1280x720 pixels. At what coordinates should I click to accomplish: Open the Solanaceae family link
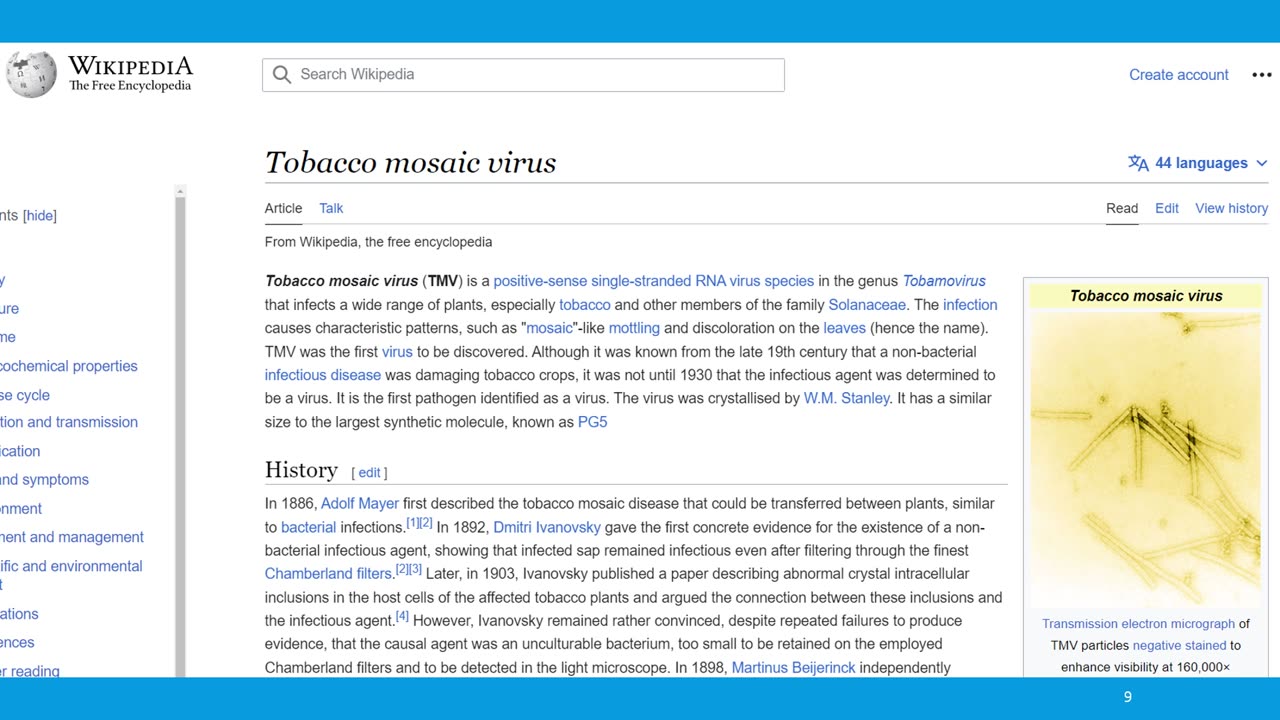(867, 305)
